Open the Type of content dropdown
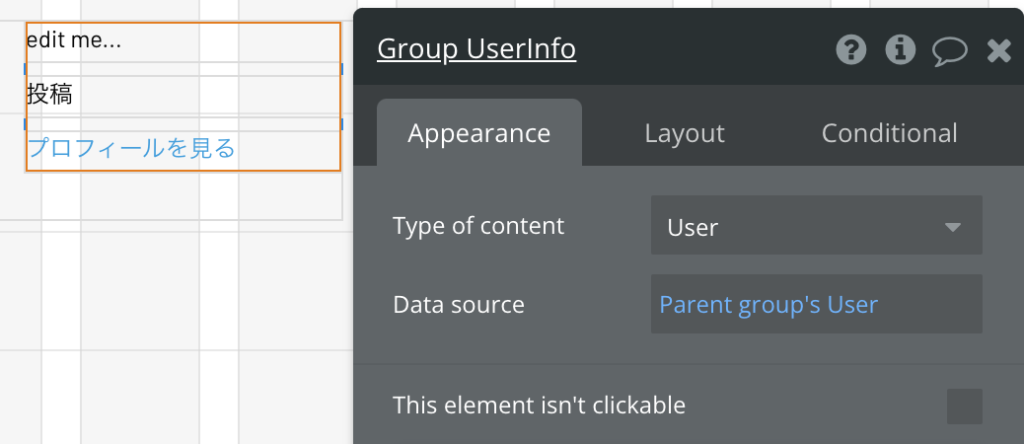This screenshot has width=1024, height=444. [816, 225]
